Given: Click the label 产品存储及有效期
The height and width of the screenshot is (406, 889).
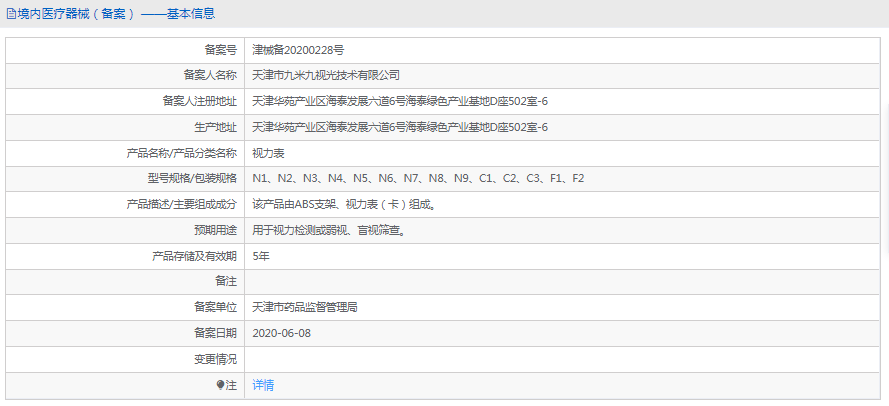Looking at the screenshot, I should coord(194,256).
